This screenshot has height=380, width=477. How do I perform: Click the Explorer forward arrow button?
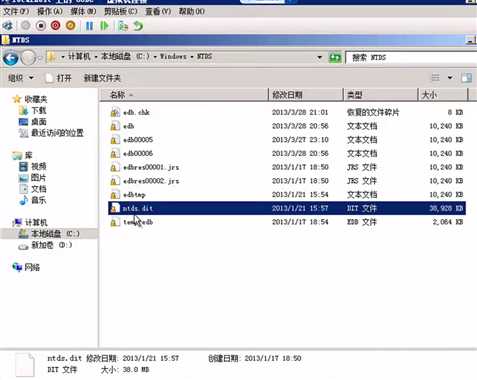(28, 59)
